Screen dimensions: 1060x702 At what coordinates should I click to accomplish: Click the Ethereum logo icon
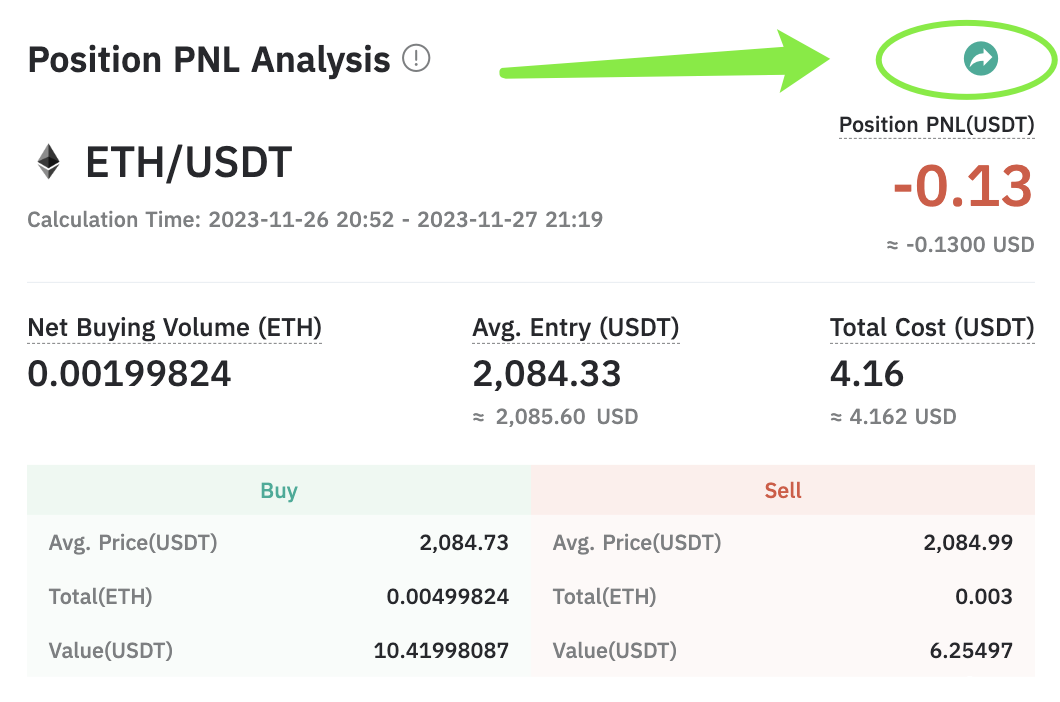pos(48,162)
